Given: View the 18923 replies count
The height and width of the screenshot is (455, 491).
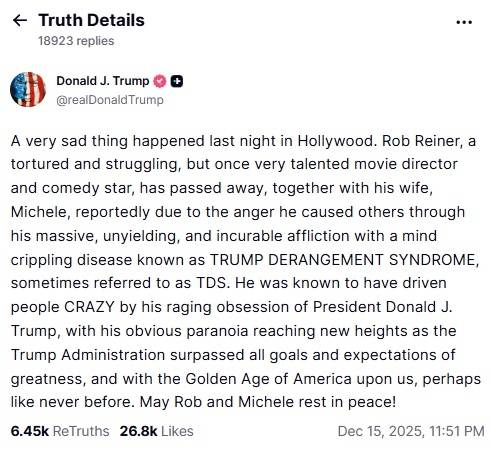Looking at the screenshot, I should point(76,41).
